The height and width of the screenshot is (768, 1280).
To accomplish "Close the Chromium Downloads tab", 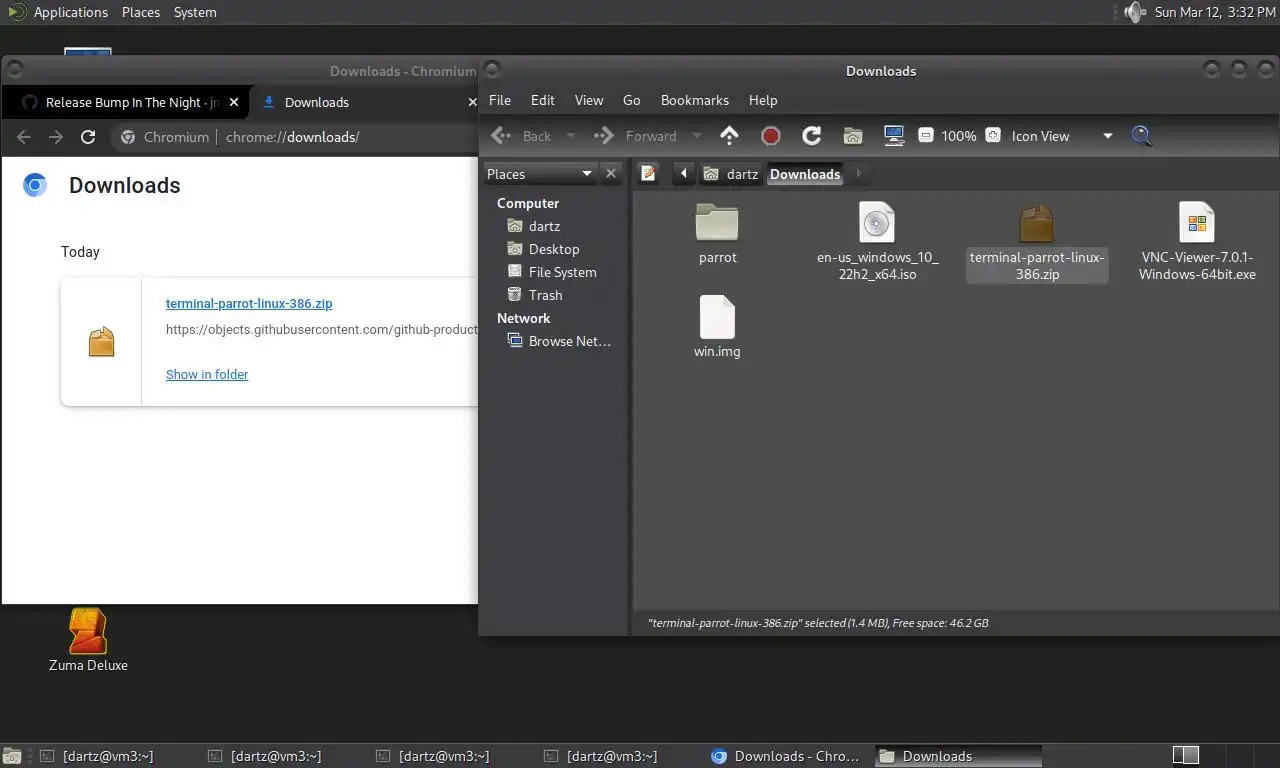I will (472, 102).
